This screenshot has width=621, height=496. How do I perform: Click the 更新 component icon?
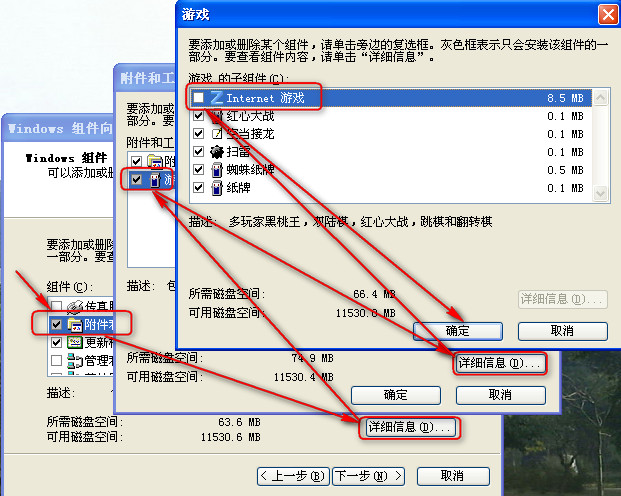[x=74, y=342]
